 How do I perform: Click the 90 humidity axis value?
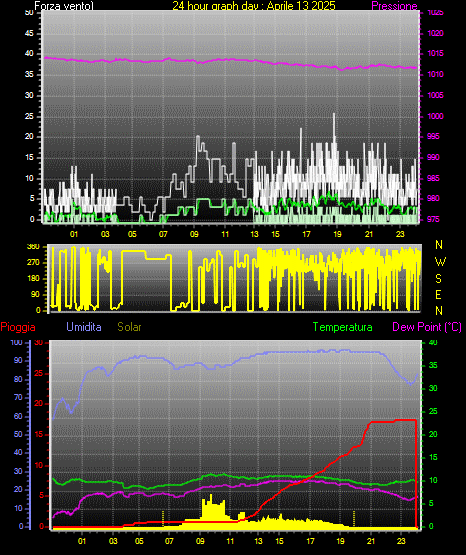click(x=18, y=360)
